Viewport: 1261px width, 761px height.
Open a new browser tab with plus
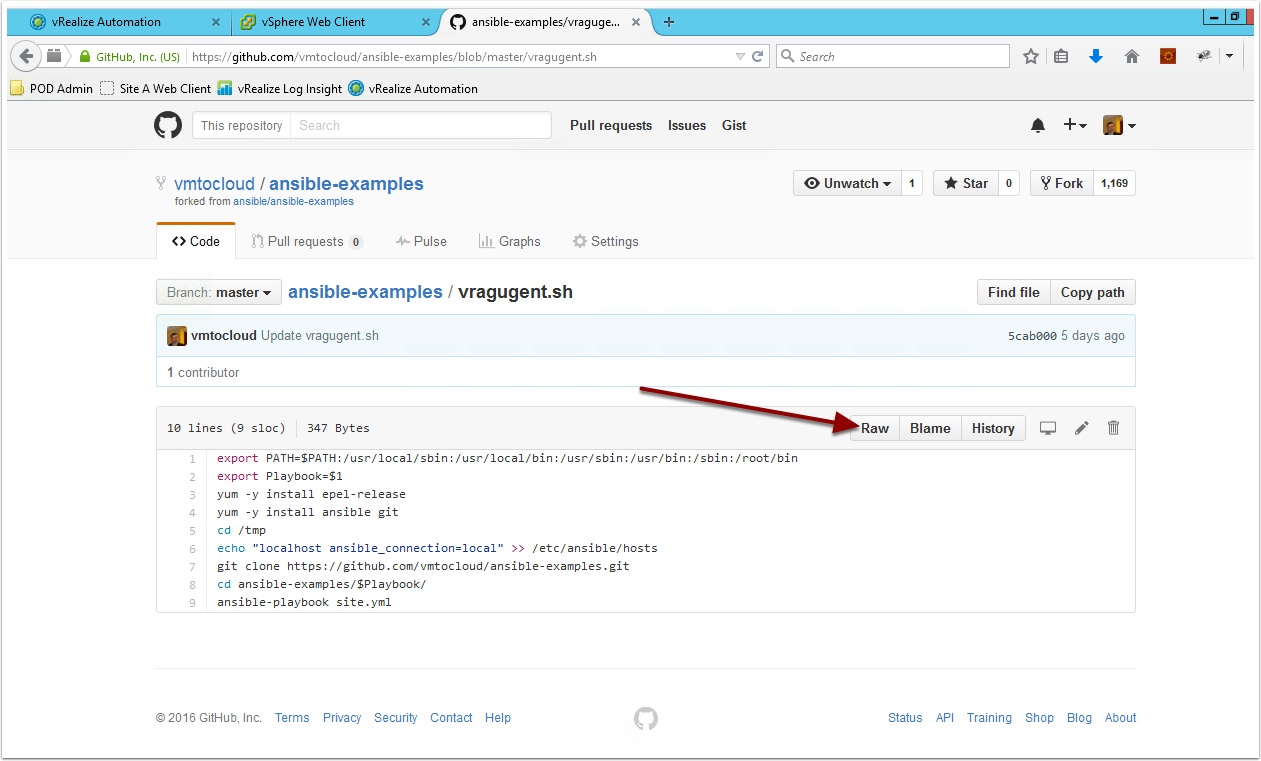[669, 22]
